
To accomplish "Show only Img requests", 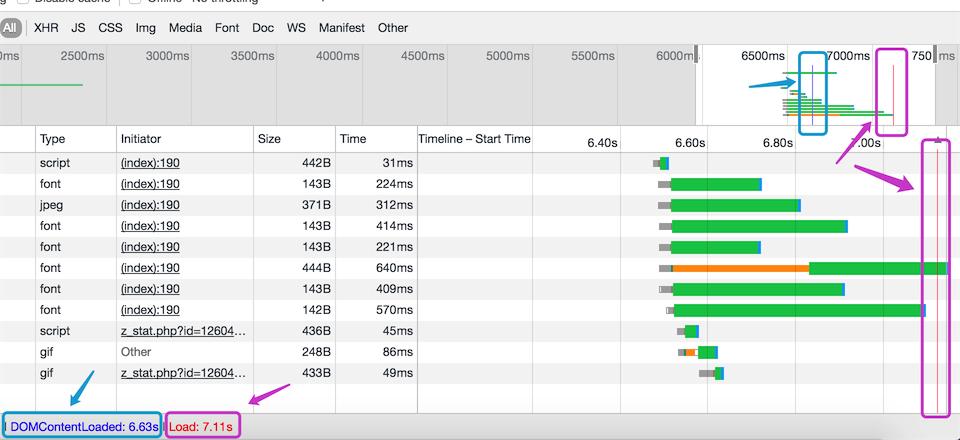I will (146, 28).
